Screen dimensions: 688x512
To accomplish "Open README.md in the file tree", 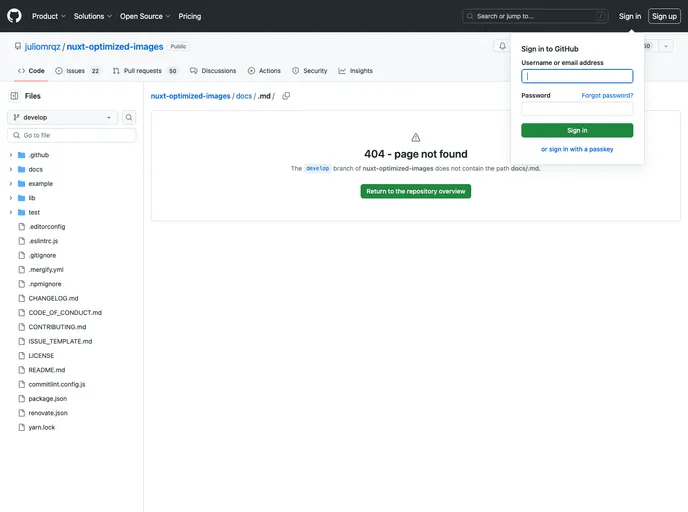I will pyautogui.click(x=47, y=370).
